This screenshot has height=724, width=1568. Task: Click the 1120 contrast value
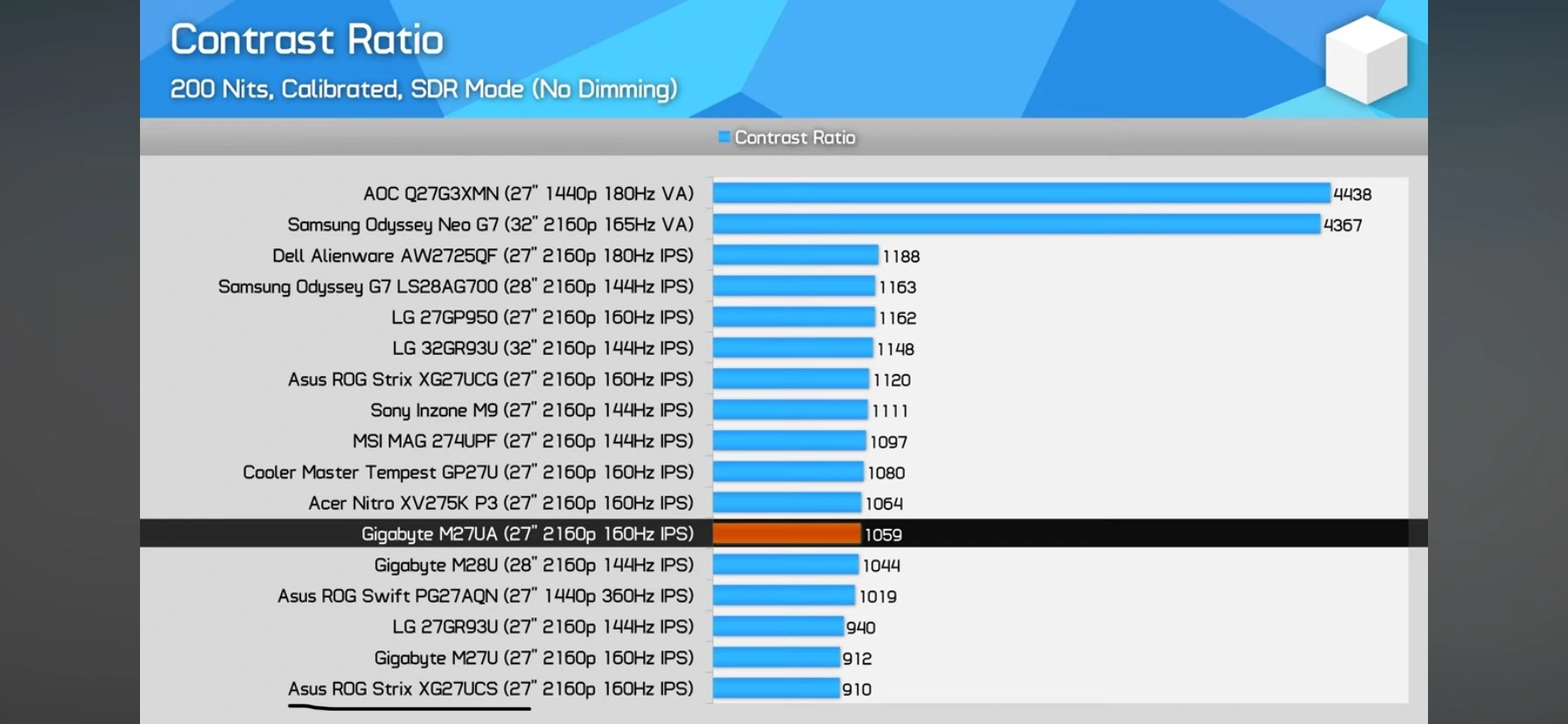(x=892, y=379)
